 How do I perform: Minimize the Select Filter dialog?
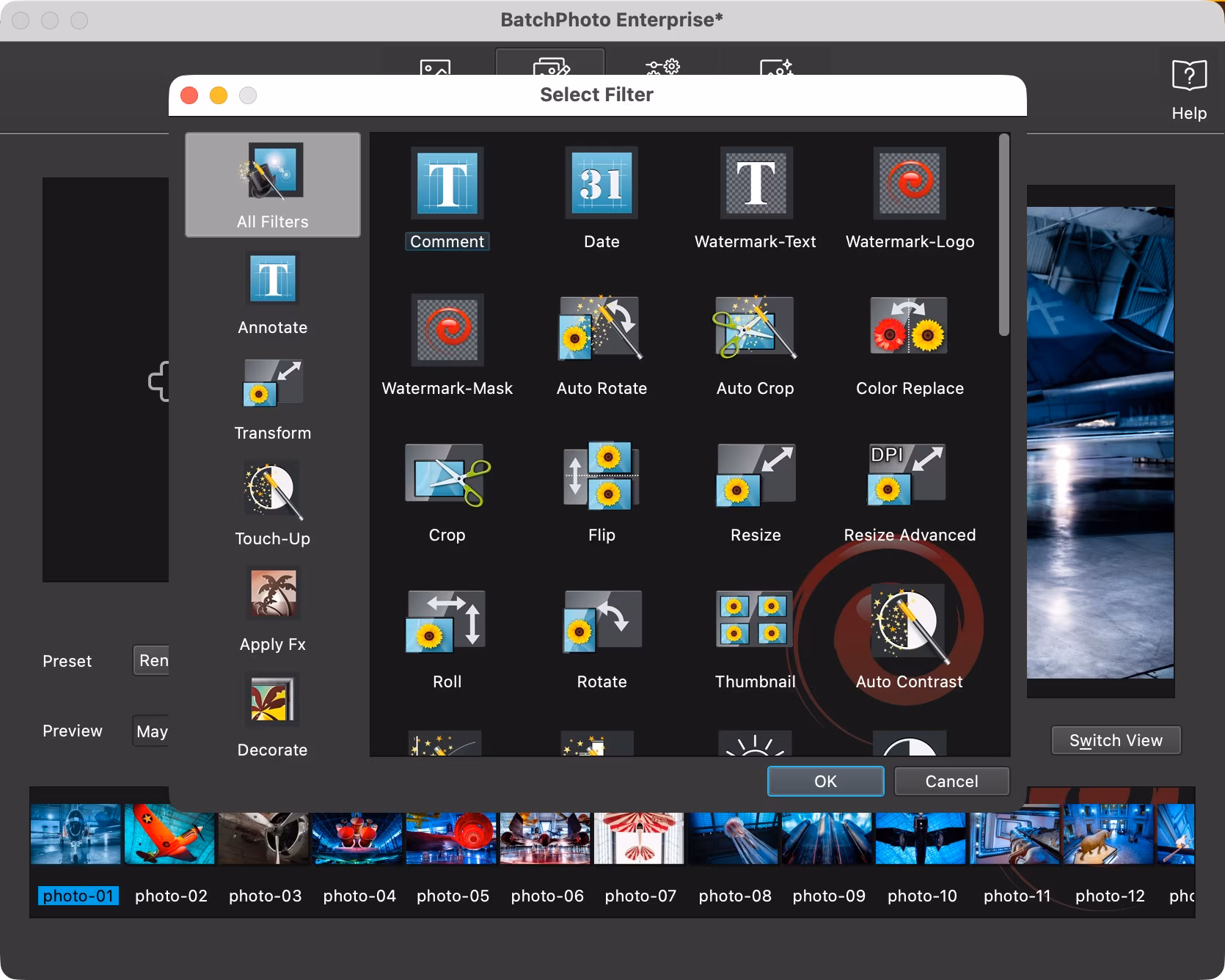[219, 95]
